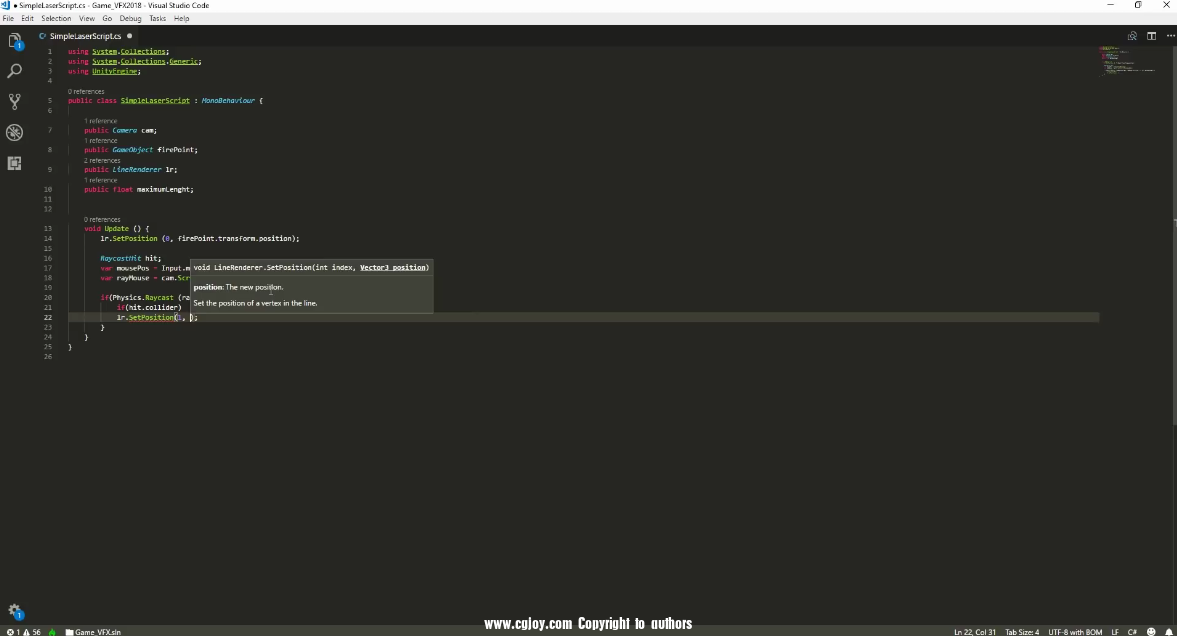Viewport: 1177px width, 636px height.
Task: Click errors and warnings count in status bar
Action: [25, 631]
